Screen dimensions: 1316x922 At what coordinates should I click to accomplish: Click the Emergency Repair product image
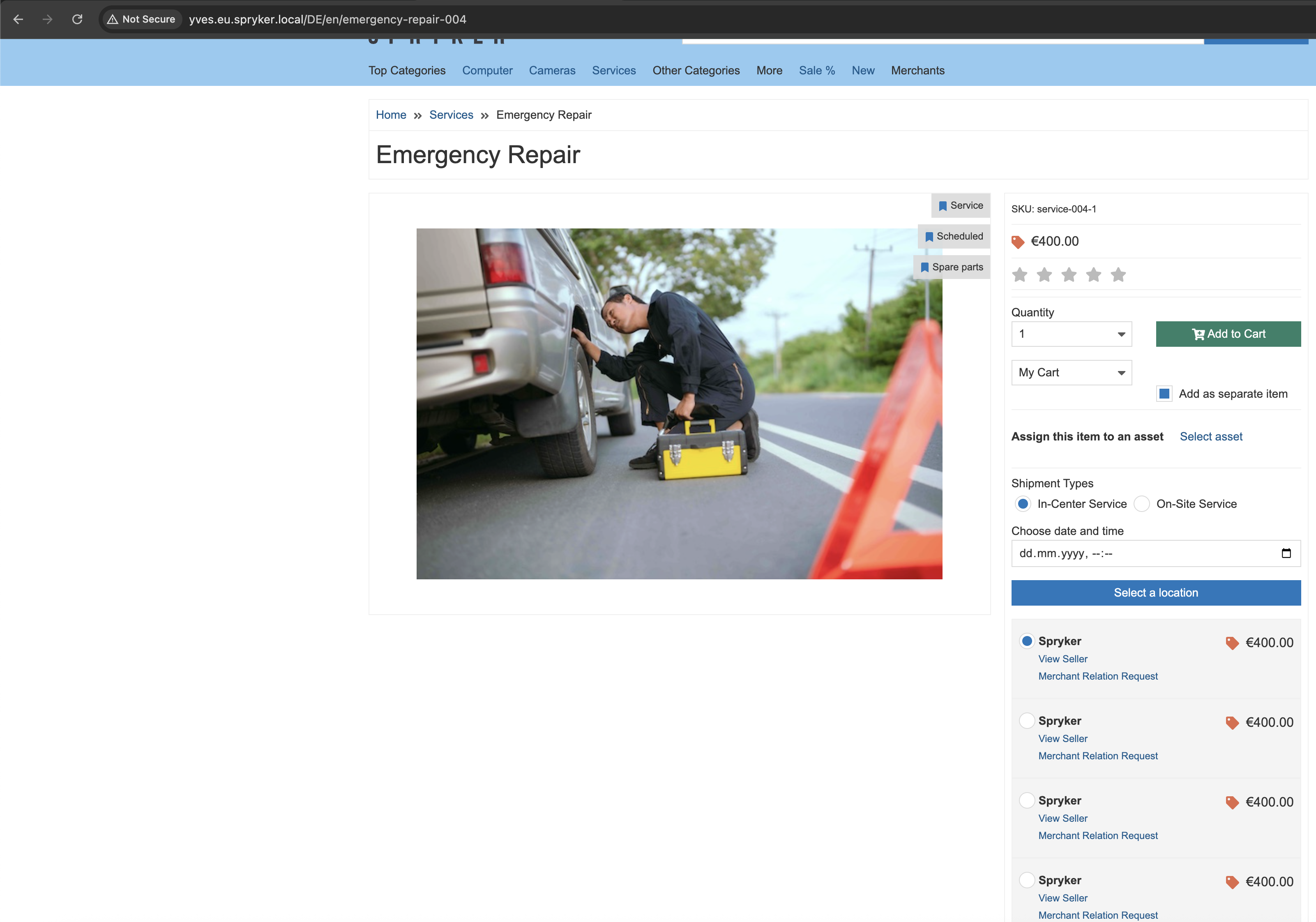coord(679,403)
